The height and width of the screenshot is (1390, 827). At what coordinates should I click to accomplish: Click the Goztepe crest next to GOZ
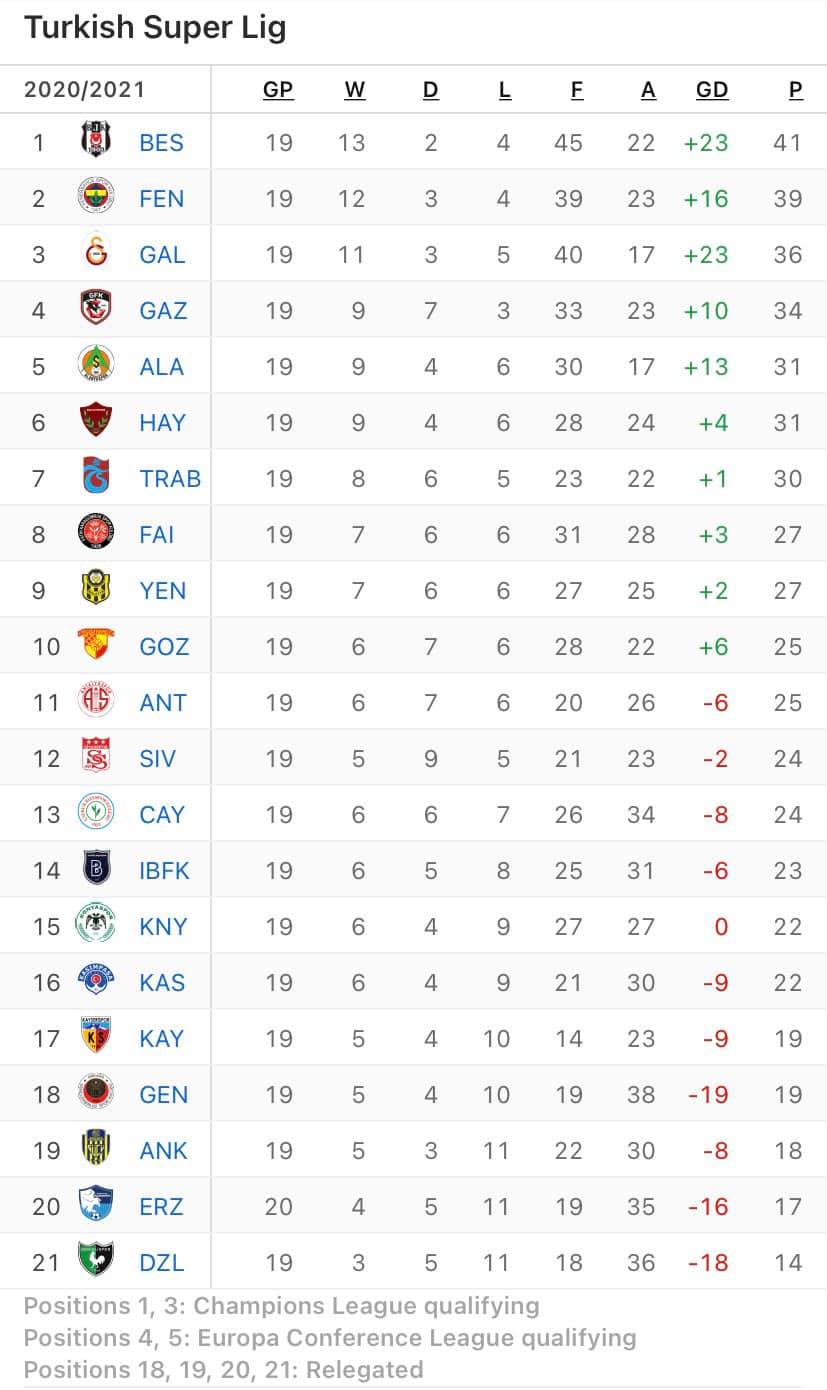tap(97, 646)
